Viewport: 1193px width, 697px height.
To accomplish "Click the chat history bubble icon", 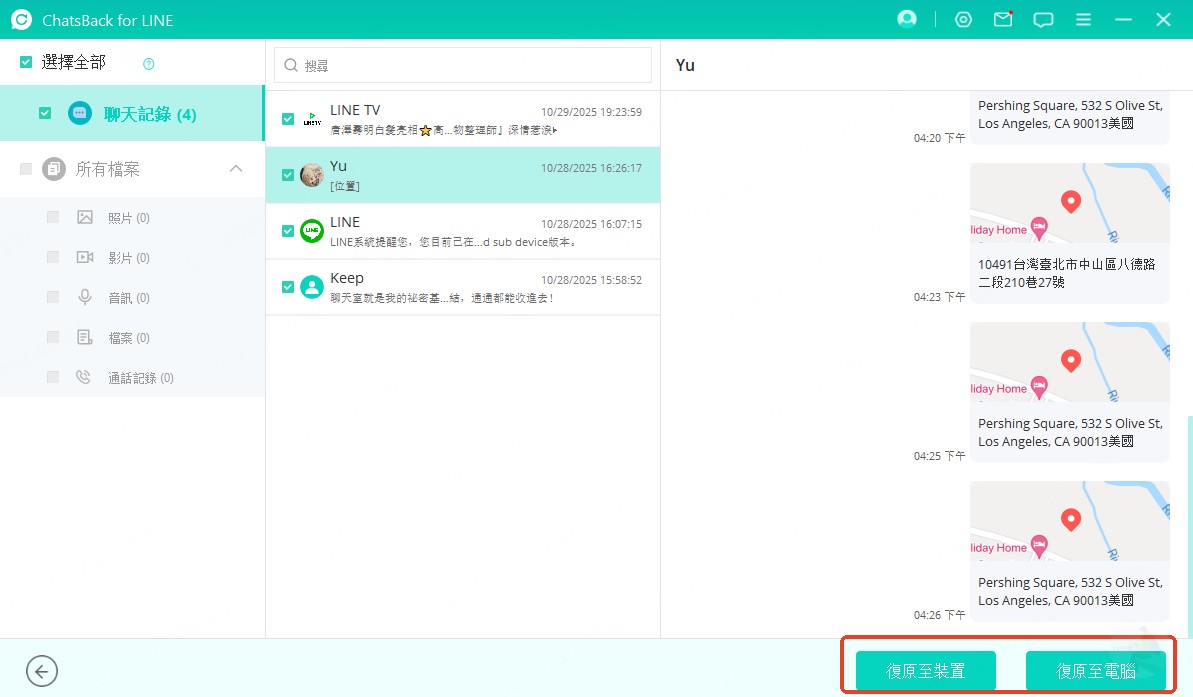I will pos(79,113).
